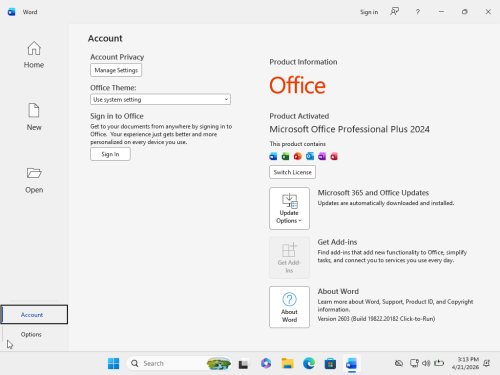
Task: Open the About Word button
Action: coord(289,307)
